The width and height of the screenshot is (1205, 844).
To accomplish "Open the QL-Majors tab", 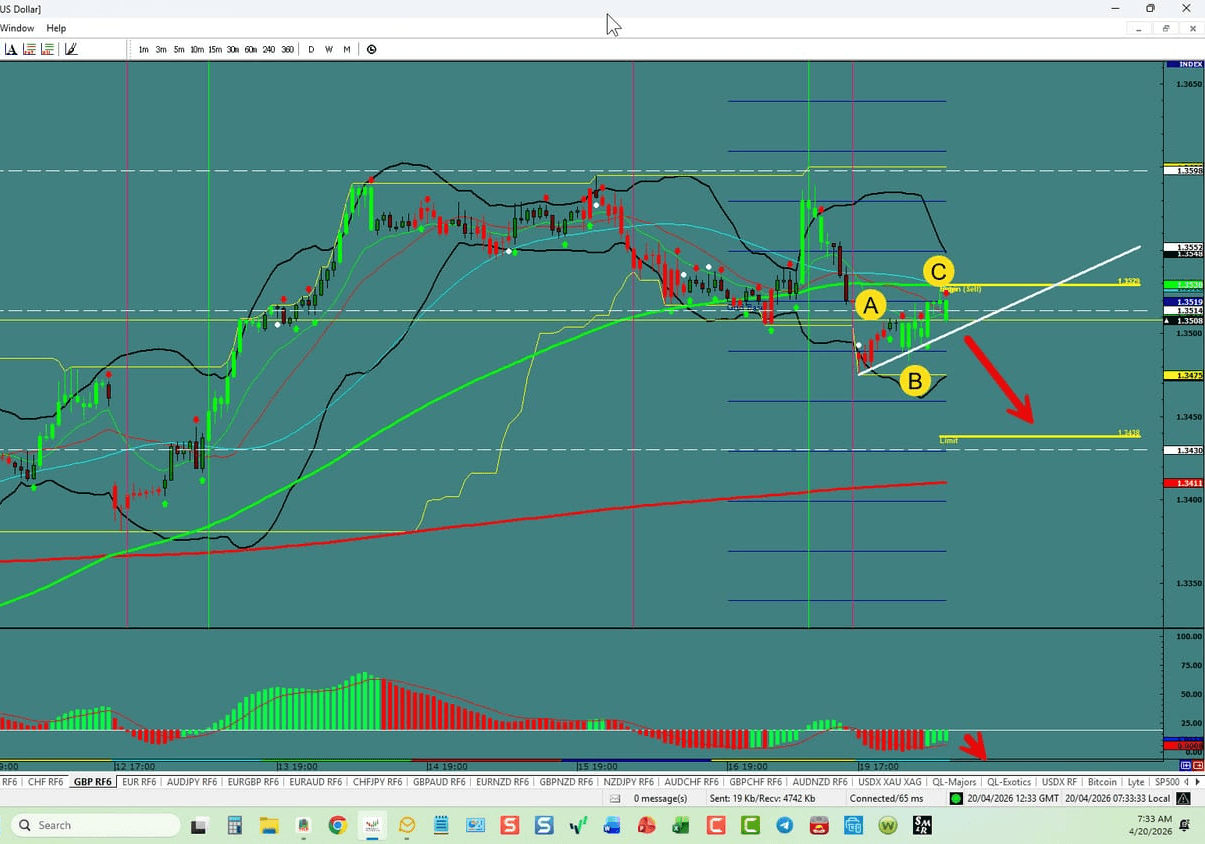I will pyautogui.click(x=953, y=782).
